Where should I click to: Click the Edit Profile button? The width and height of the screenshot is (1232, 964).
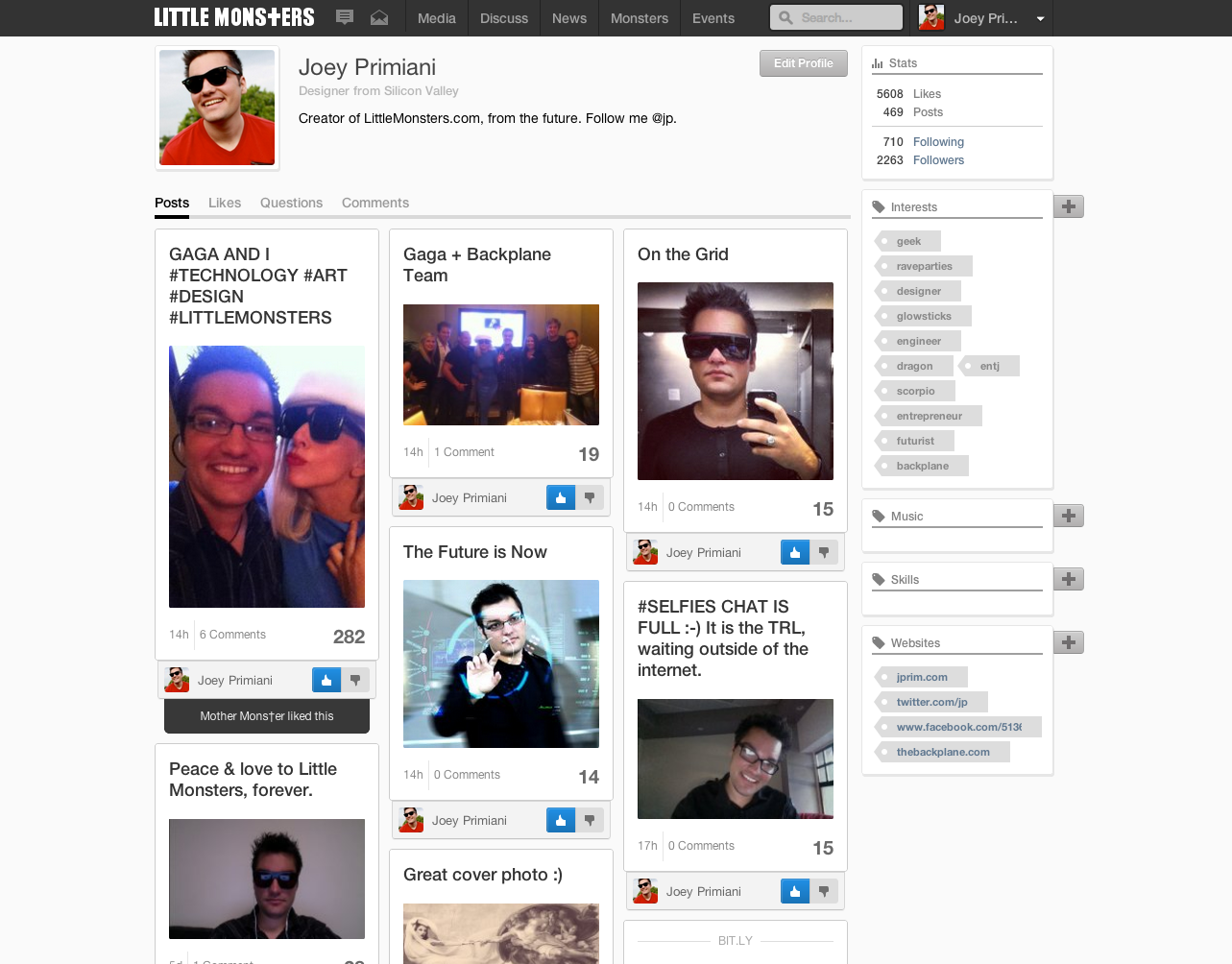[x=803, y=63]
